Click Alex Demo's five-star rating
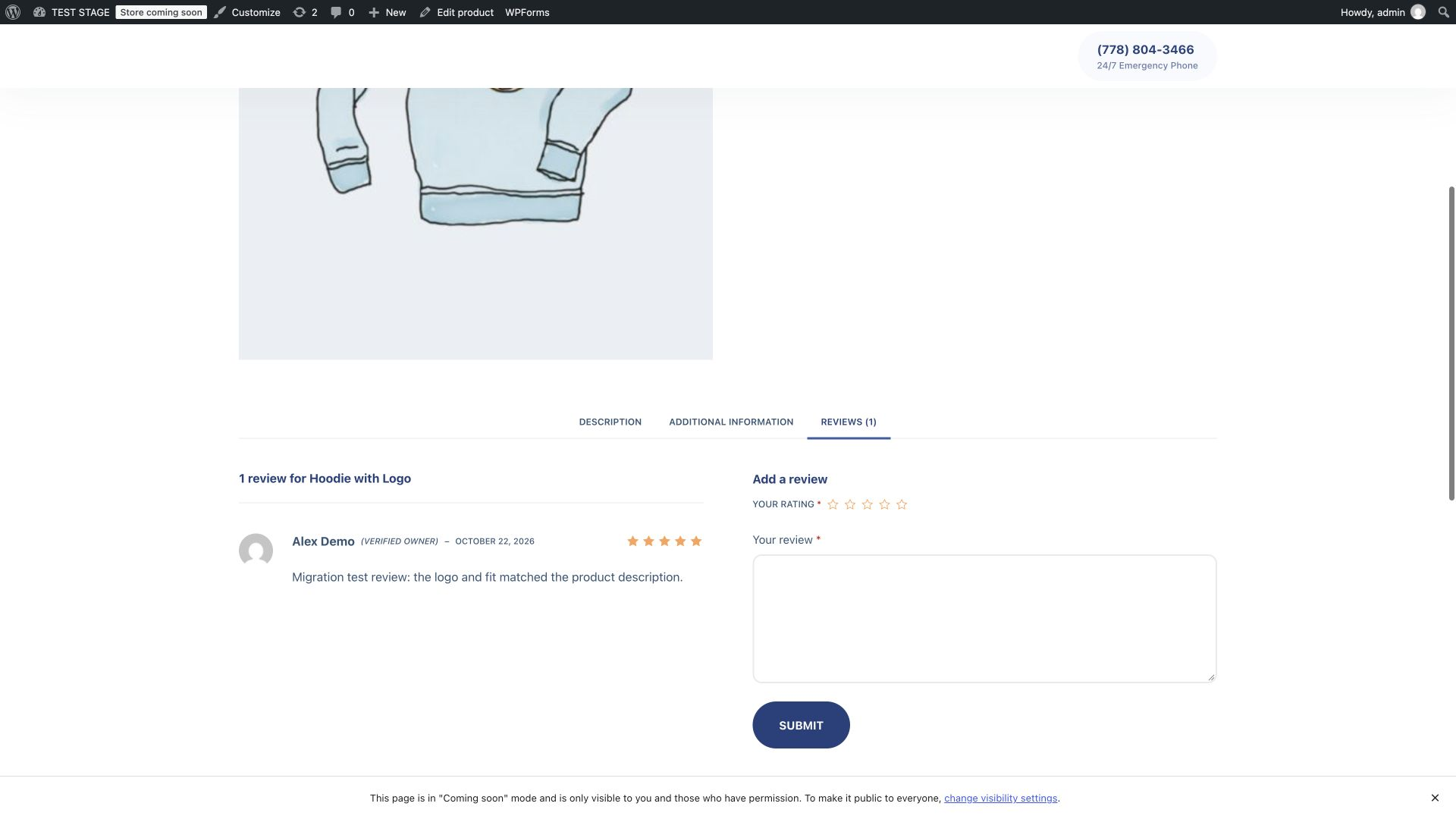The width and height of the screenshot is (1456, 819). click(x=664, y=541)
